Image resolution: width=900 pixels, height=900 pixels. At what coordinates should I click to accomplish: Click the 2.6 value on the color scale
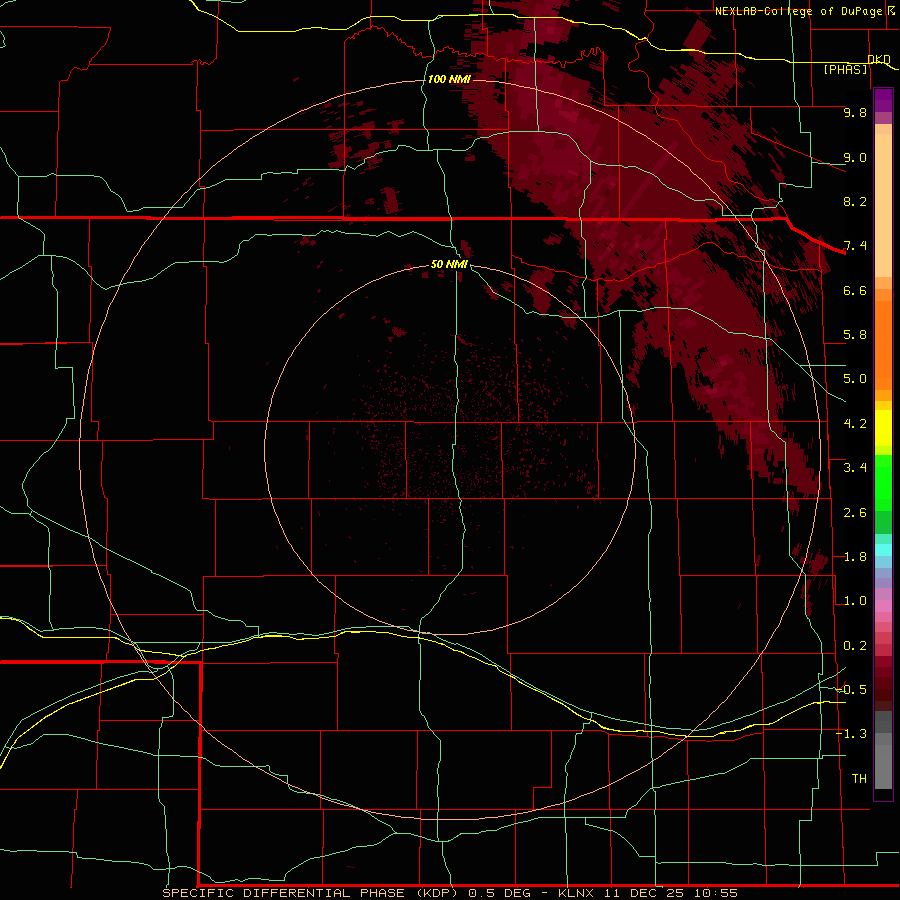(855, 512)
